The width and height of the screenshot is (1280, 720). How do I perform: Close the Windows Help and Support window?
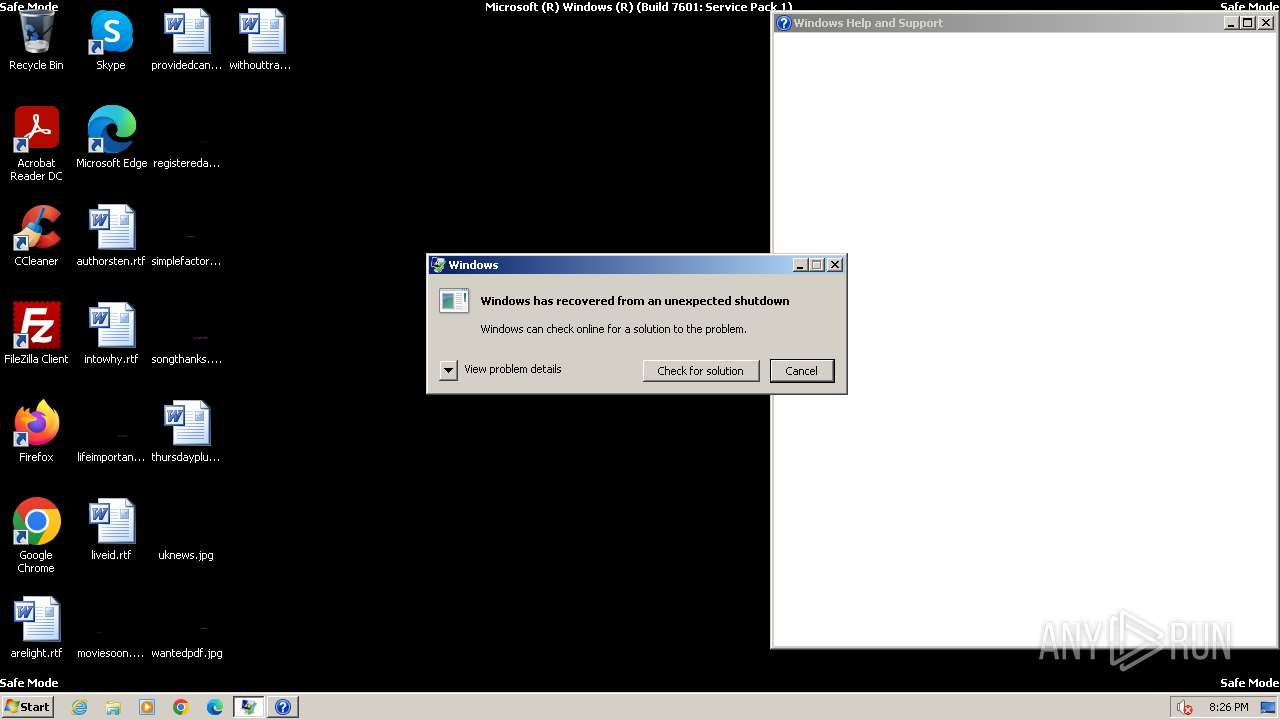tap(1266, 23)
